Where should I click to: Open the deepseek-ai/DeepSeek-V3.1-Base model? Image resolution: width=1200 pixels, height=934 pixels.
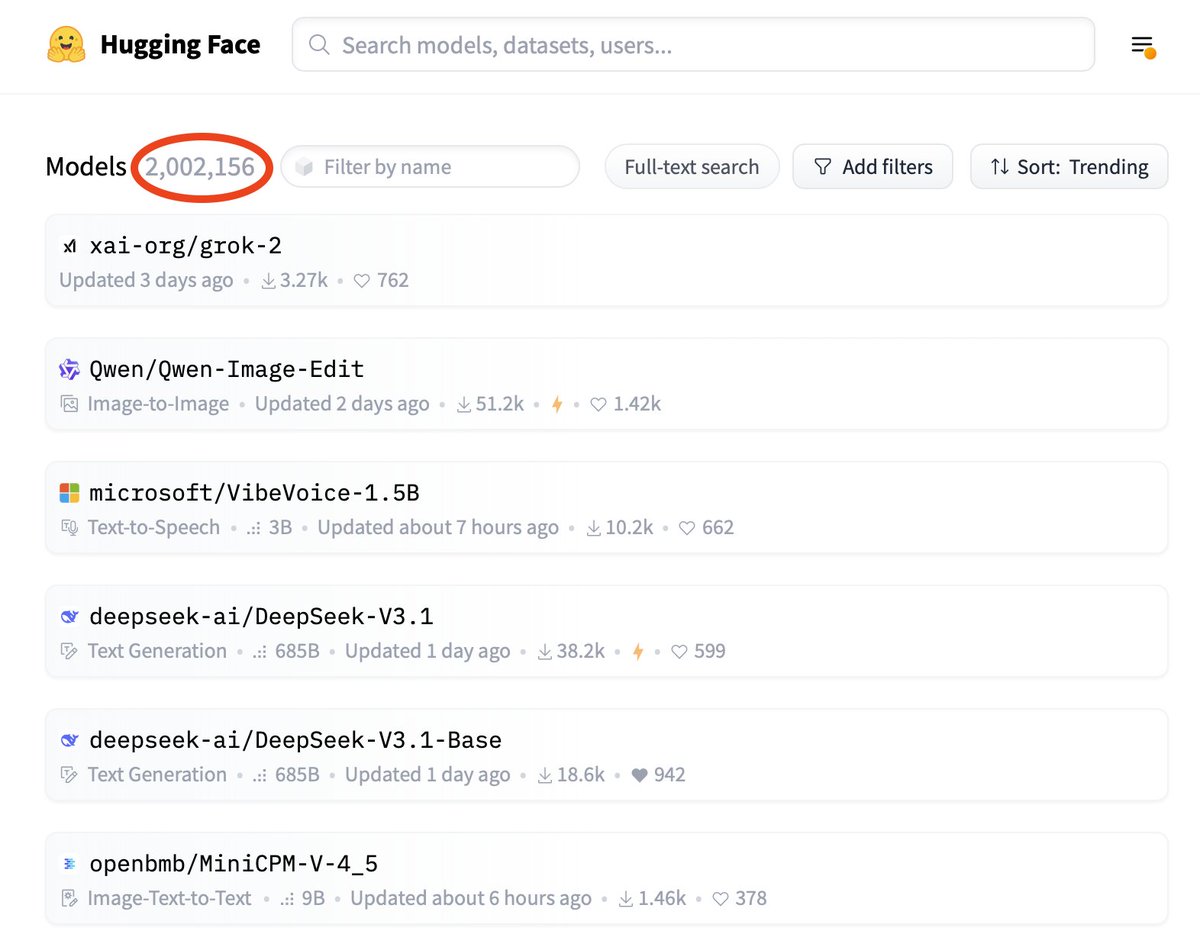point(295,740)
